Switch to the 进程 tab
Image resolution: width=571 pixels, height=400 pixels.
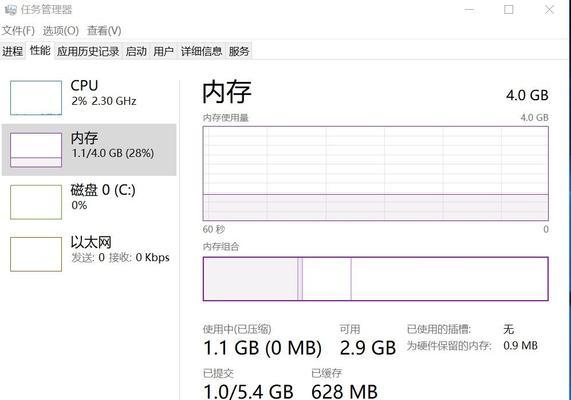click(x=13, y=51)
